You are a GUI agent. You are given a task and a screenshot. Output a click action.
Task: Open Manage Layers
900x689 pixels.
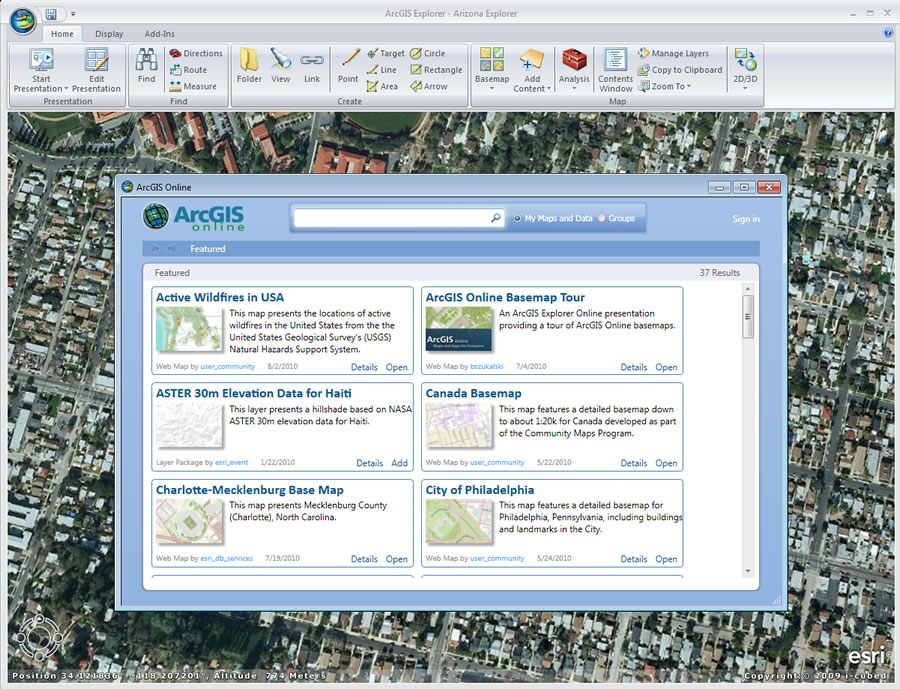click(x=673, y=53)
